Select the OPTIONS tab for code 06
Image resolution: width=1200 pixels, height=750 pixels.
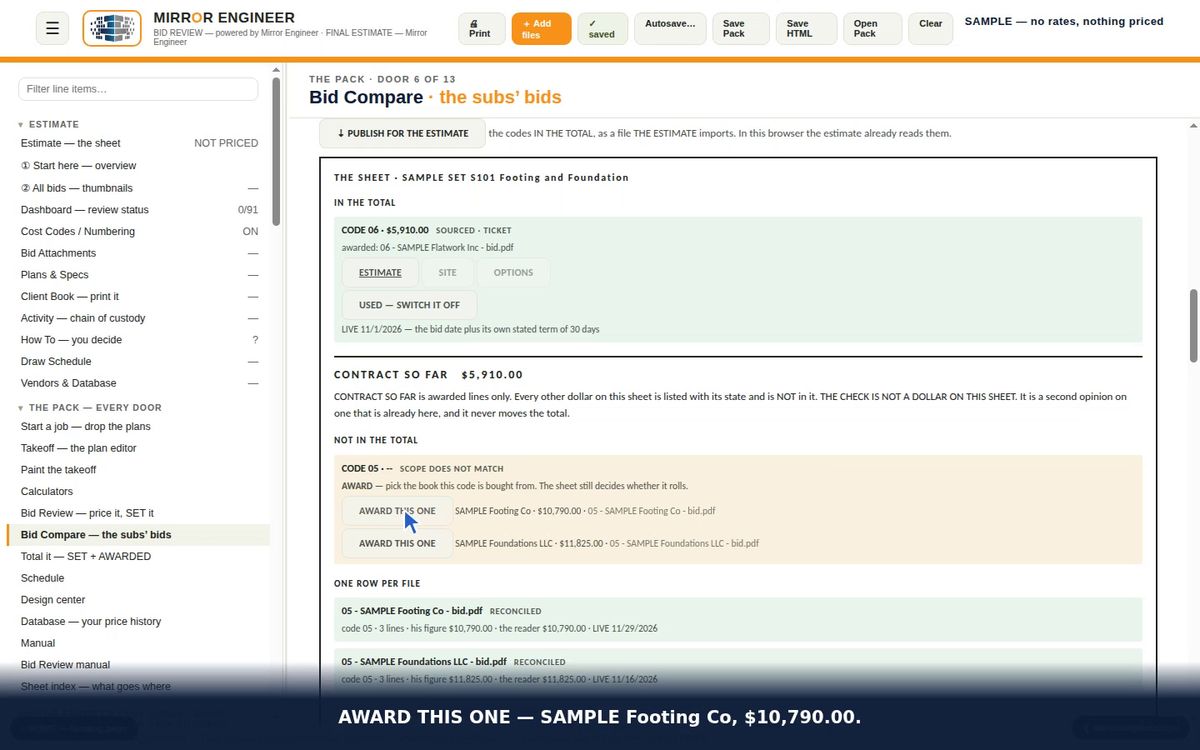513,273
